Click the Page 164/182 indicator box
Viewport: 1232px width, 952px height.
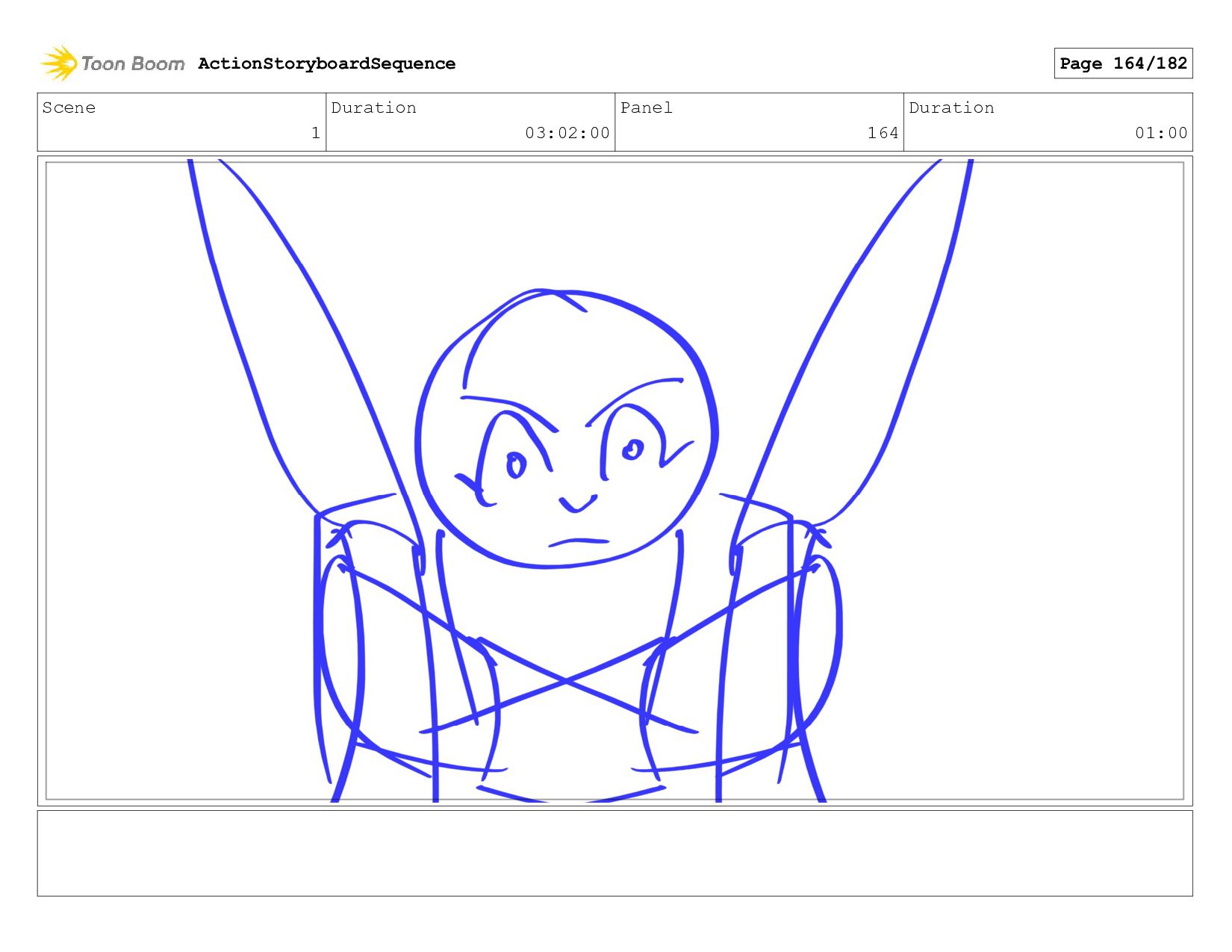pos(1122,63)
